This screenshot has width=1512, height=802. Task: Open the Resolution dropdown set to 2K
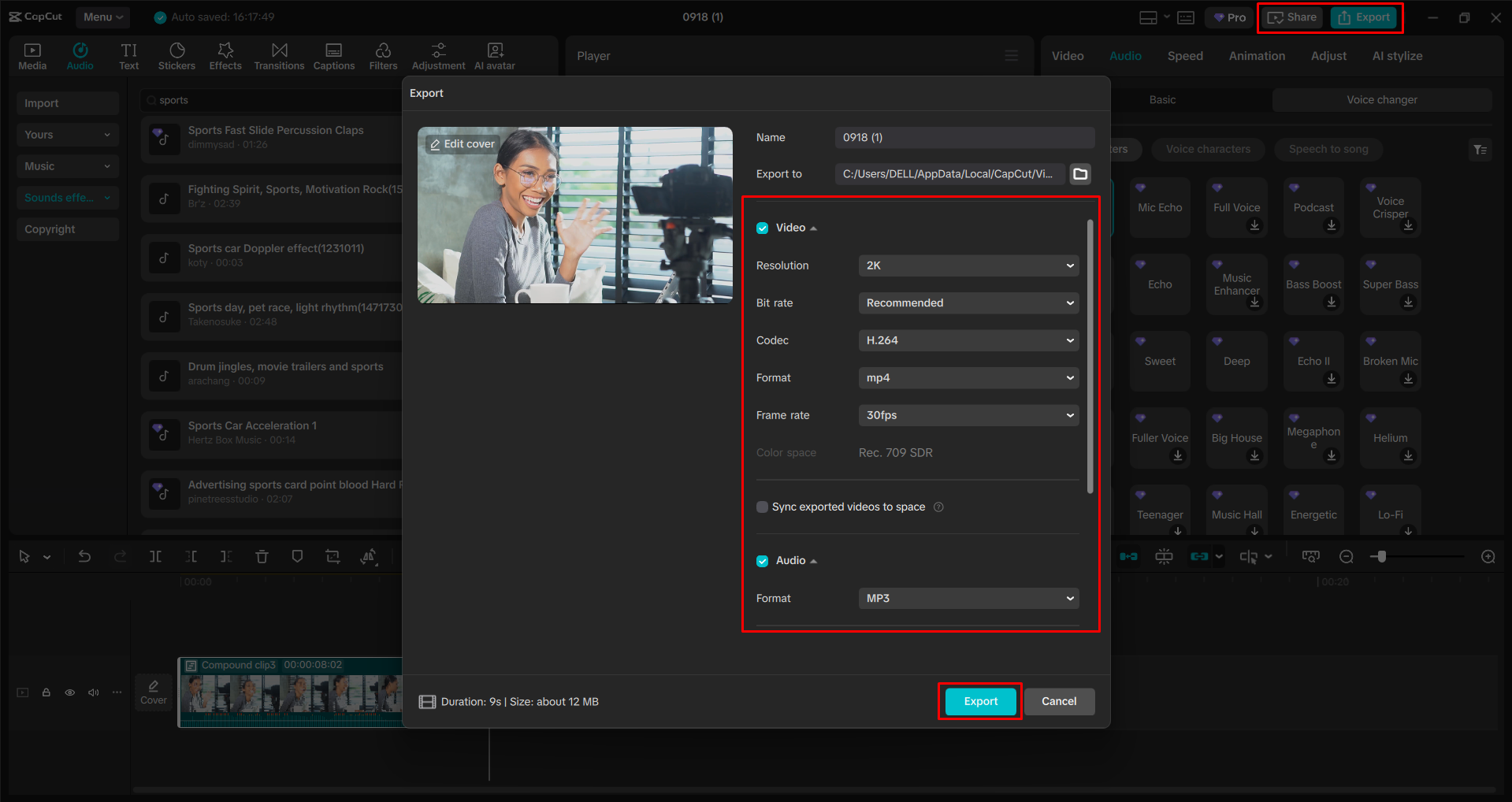click(x=968, y=265)
